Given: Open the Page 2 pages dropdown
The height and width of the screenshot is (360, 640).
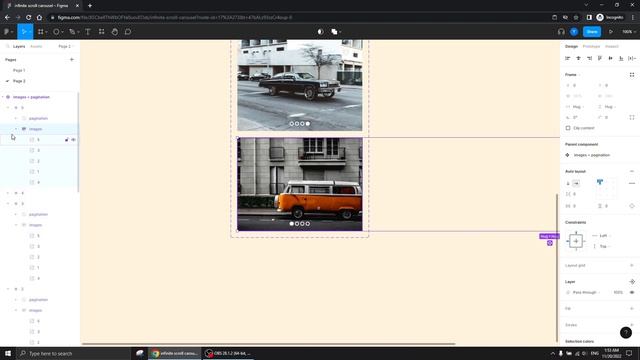Looking at the screenshot, I should coord(65,47).
